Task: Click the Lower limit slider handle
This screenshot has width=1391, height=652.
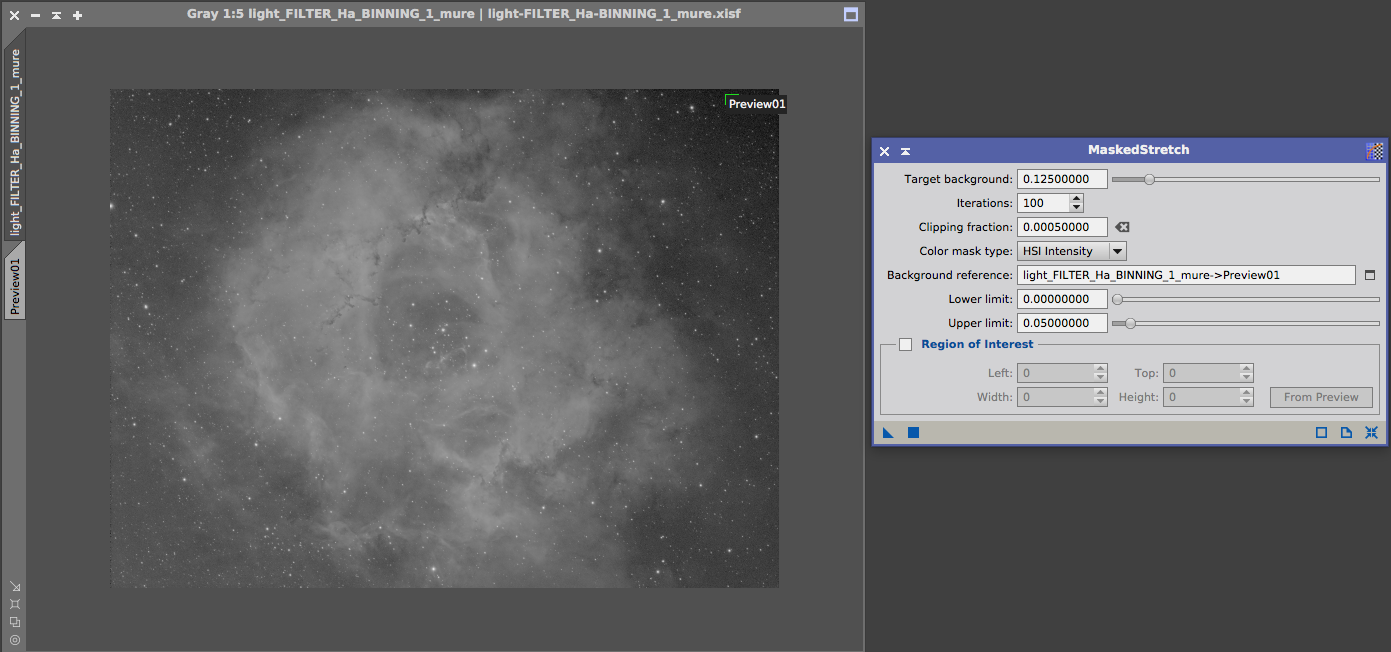Action: point(1117,299)
